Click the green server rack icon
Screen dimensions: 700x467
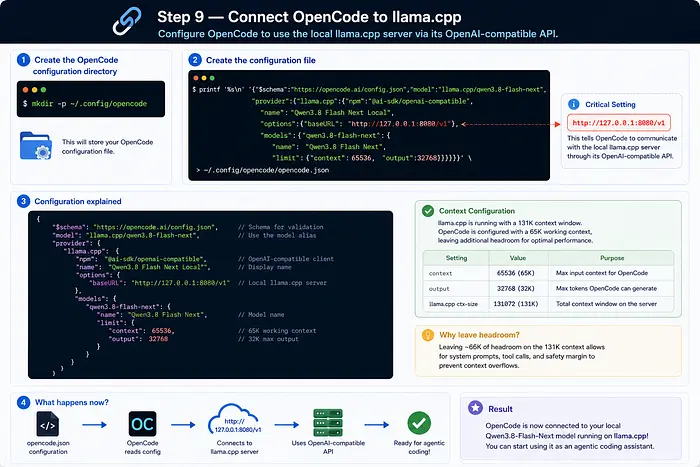[x=328, y=423]
